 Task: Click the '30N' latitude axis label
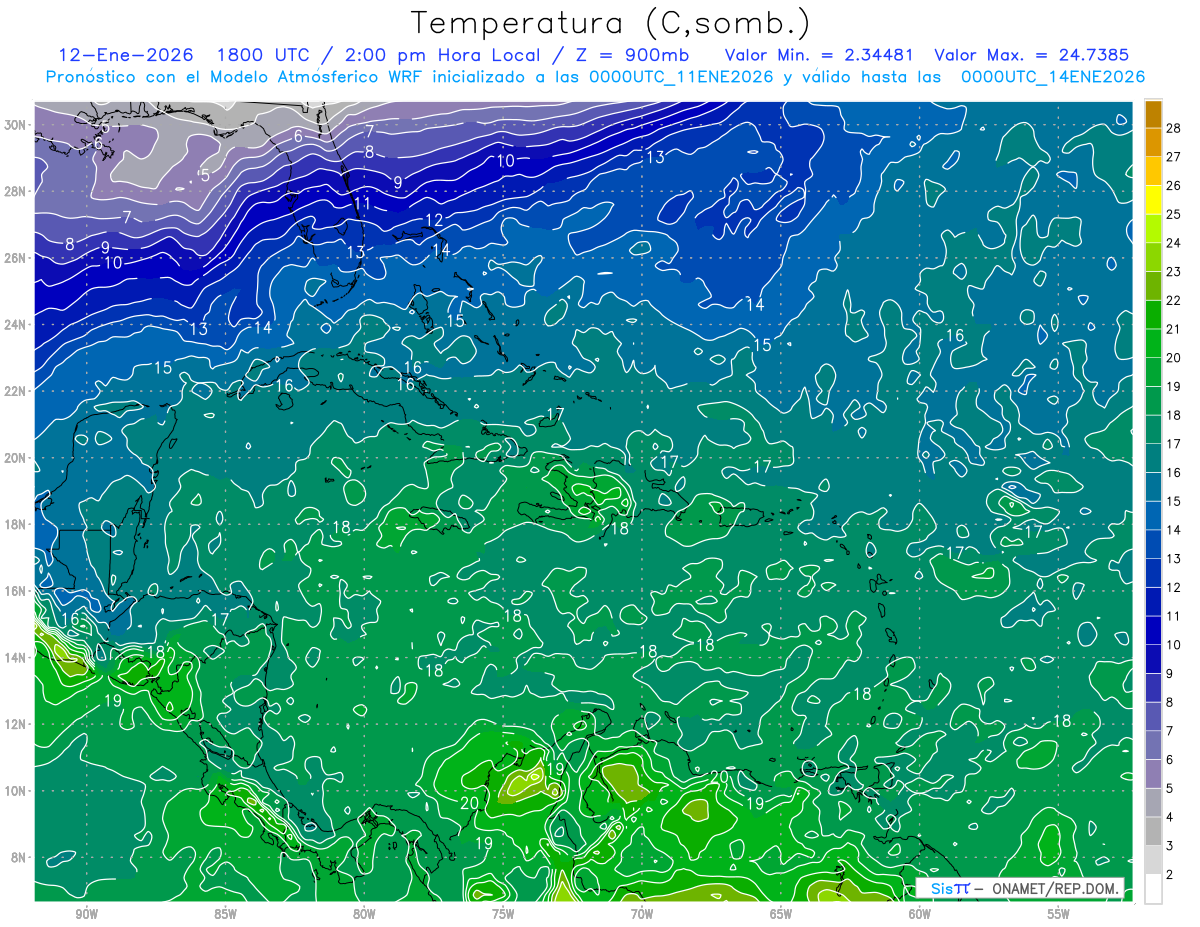[16, 125]
